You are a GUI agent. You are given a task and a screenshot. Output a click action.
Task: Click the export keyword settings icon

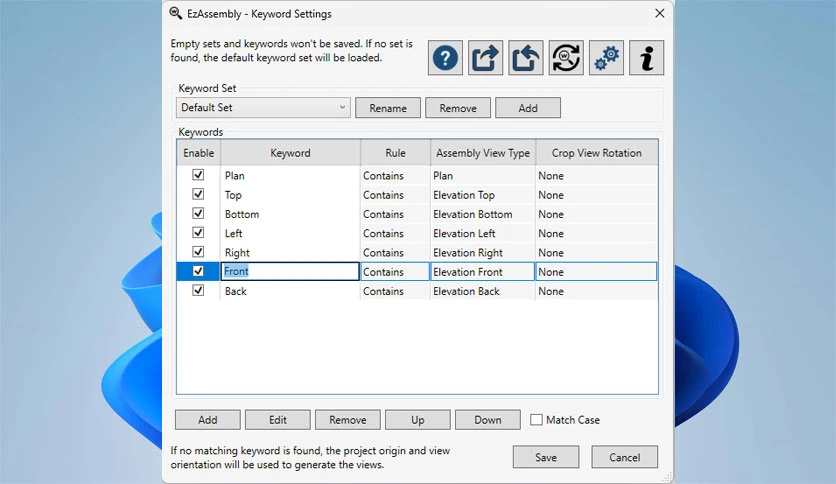(485, 58)
